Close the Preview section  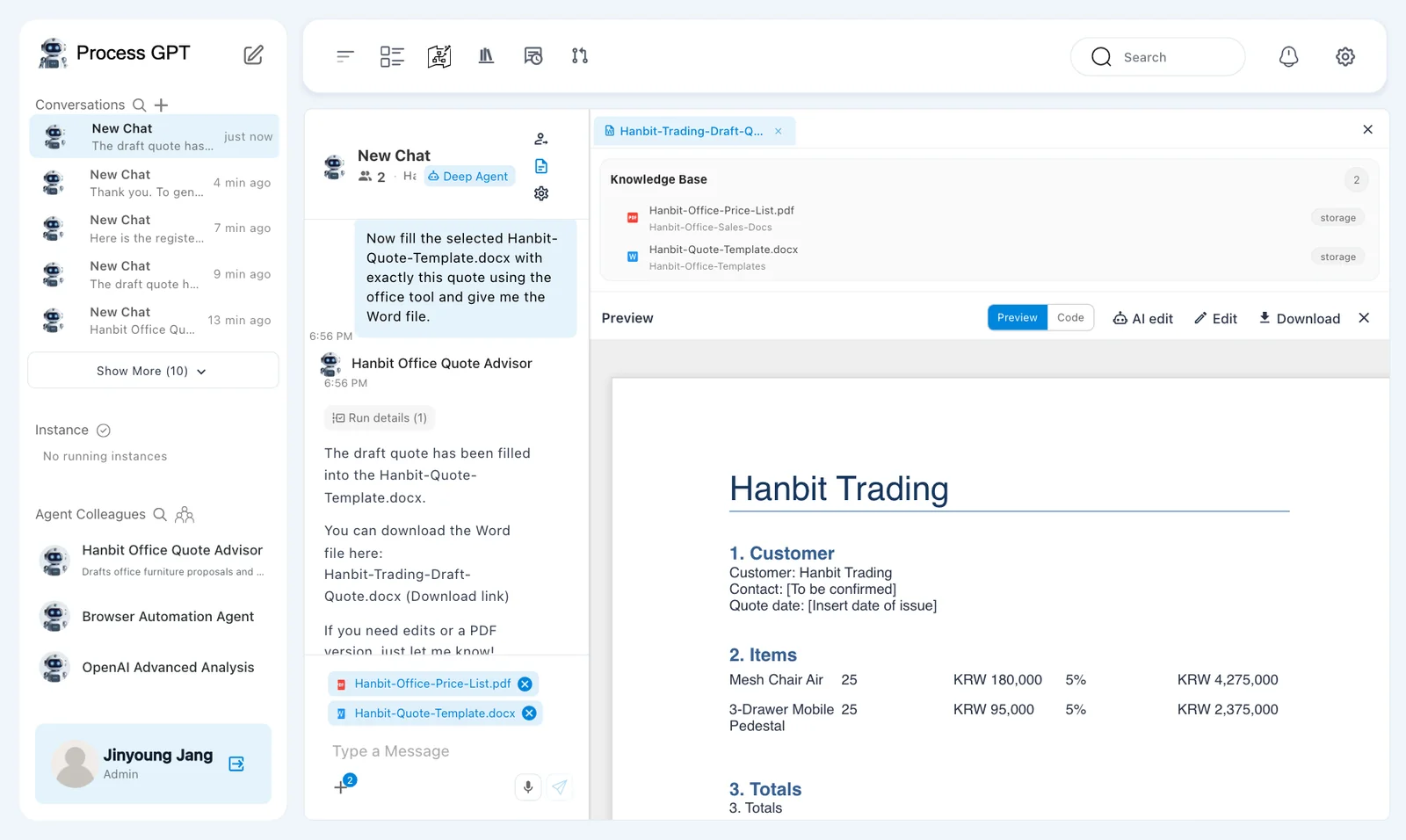coord(1364,318)
